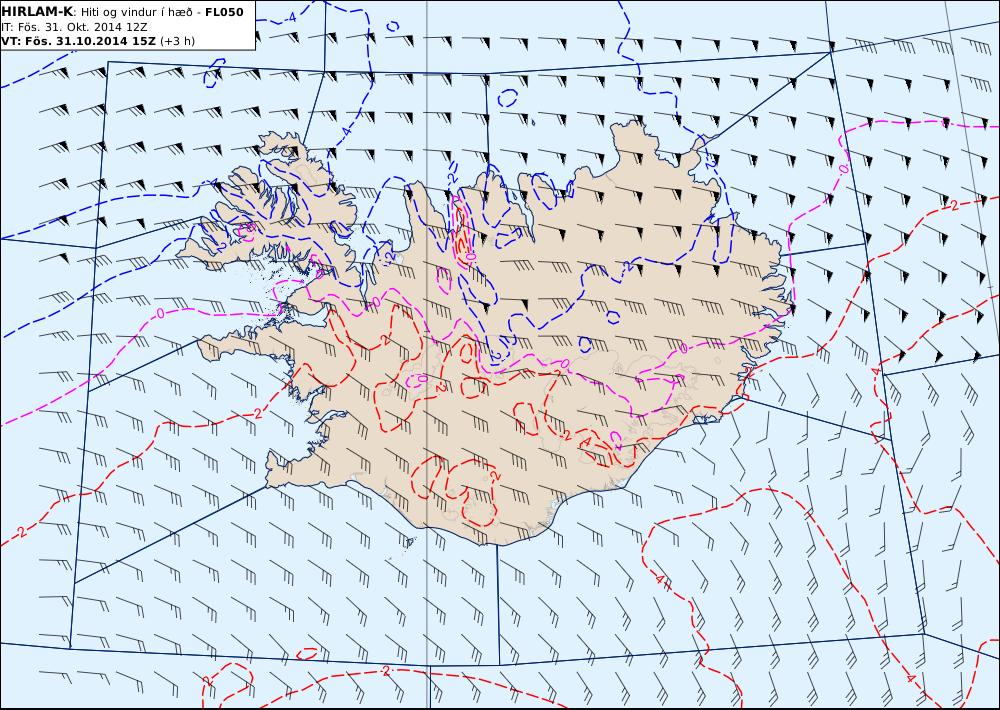Click the 'VT: Fös. 31.10.2014 15Z' valid time
1000x710 pixels.
[x=78, y=41]
